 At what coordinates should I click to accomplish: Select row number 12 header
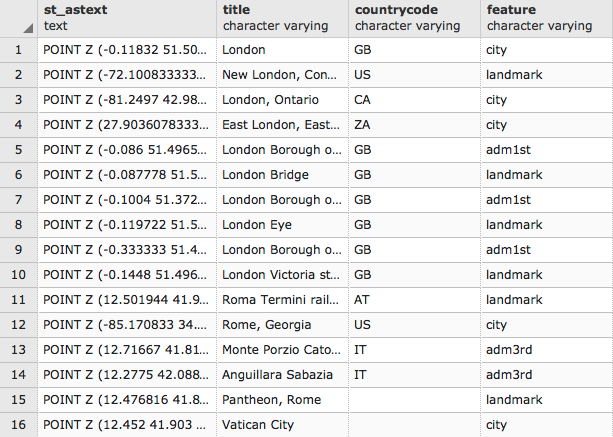coord(18,324)
